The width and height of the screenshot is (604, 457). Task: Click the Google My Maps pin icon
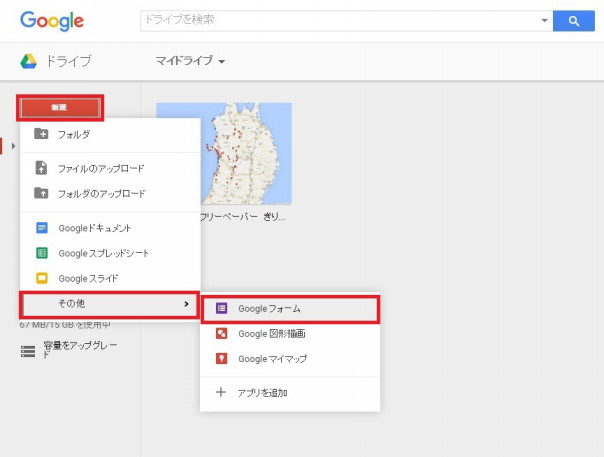(x=221, y=358)
